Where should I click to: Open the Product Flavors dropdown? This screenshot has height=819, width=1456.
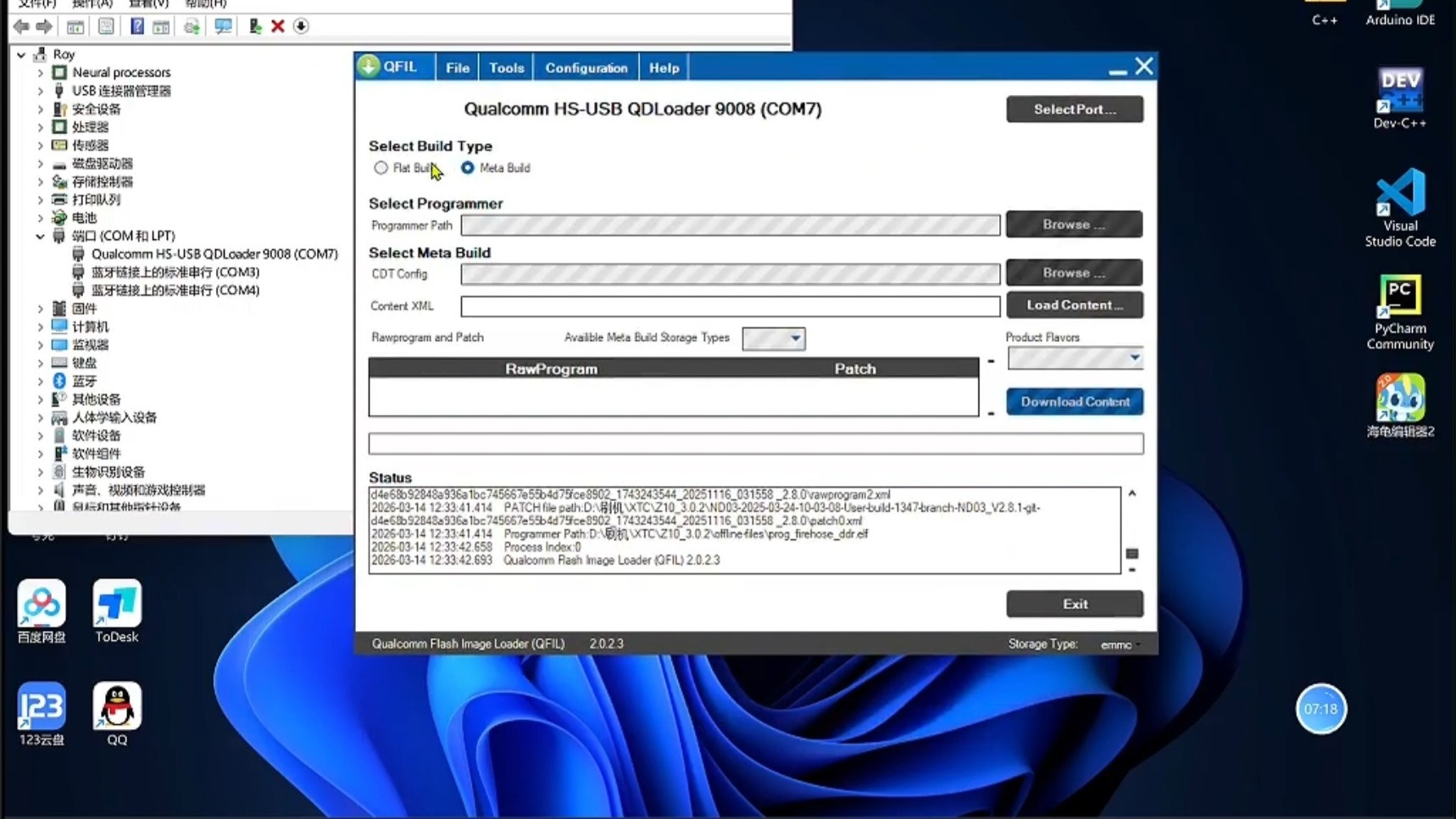coord(1075,358)
